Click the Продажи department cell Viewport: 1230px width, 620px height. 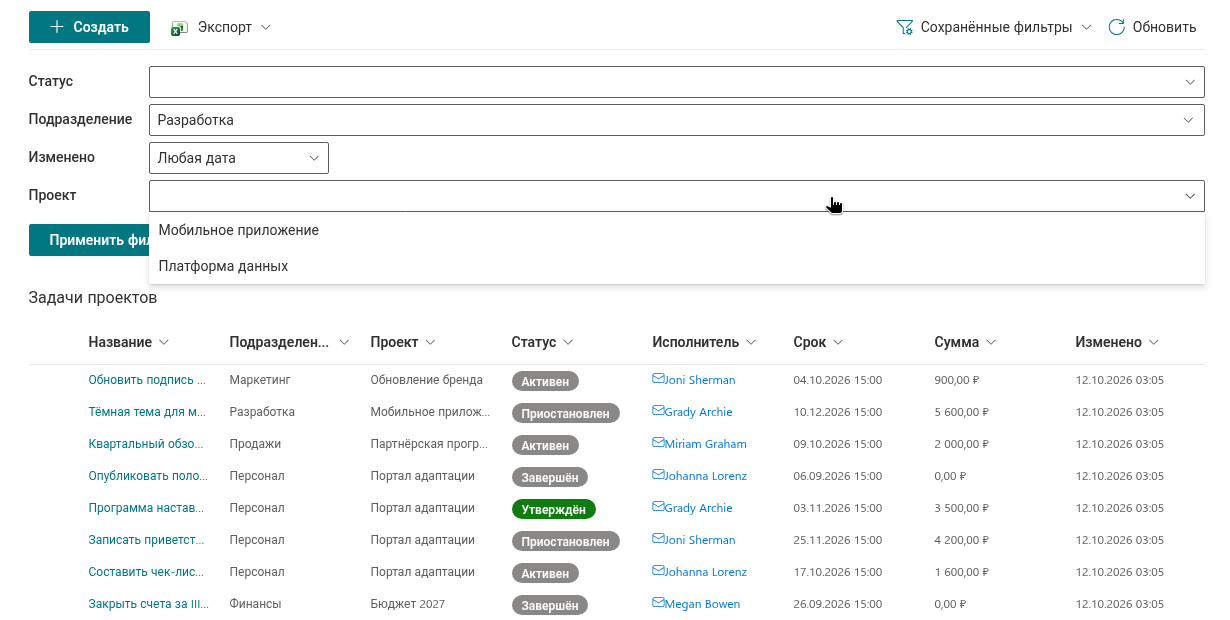(x=255, y=444)
